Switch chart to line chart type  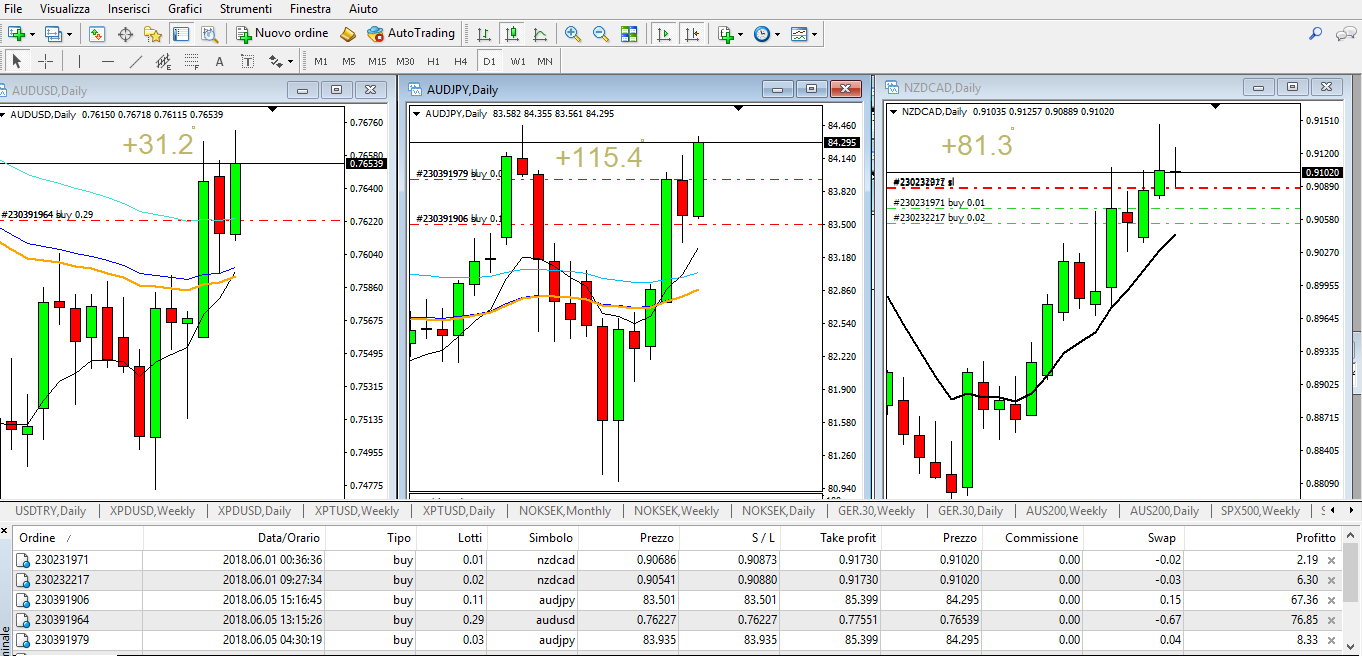point(540,34)
